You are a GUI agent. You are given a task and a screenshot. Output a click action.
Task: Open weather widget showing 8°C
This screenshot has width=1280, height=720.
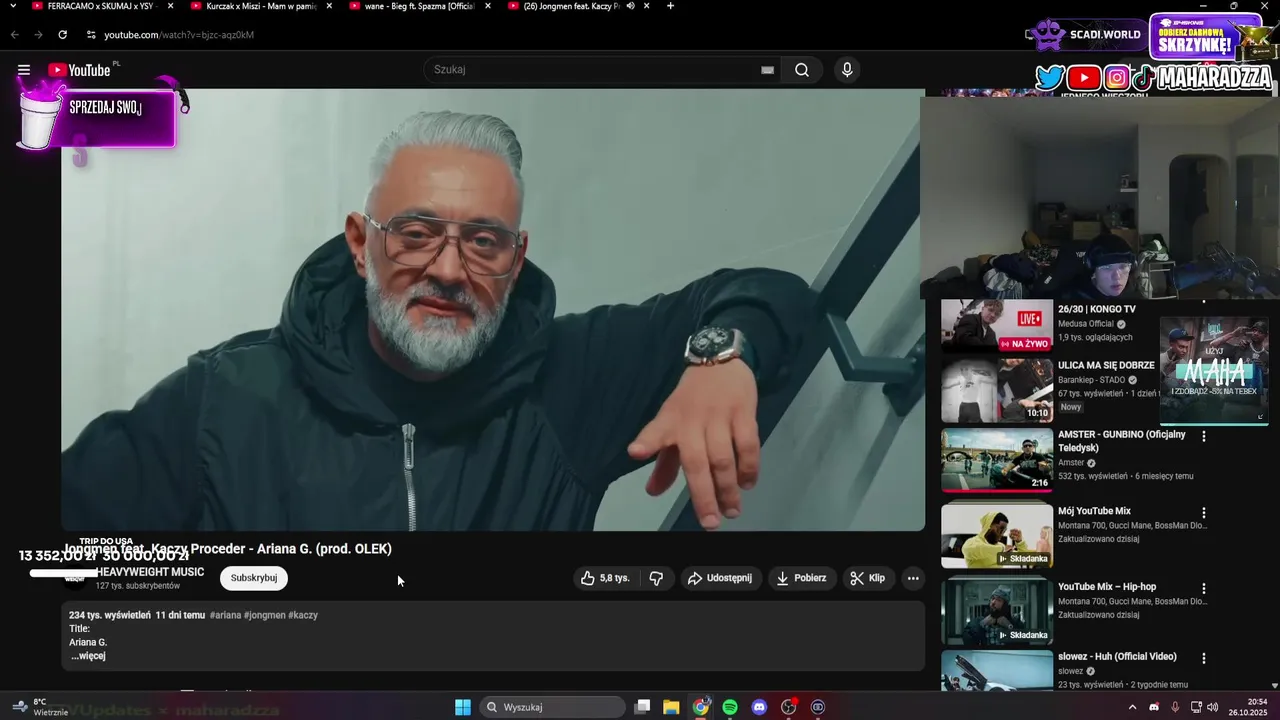coord(38,707)
